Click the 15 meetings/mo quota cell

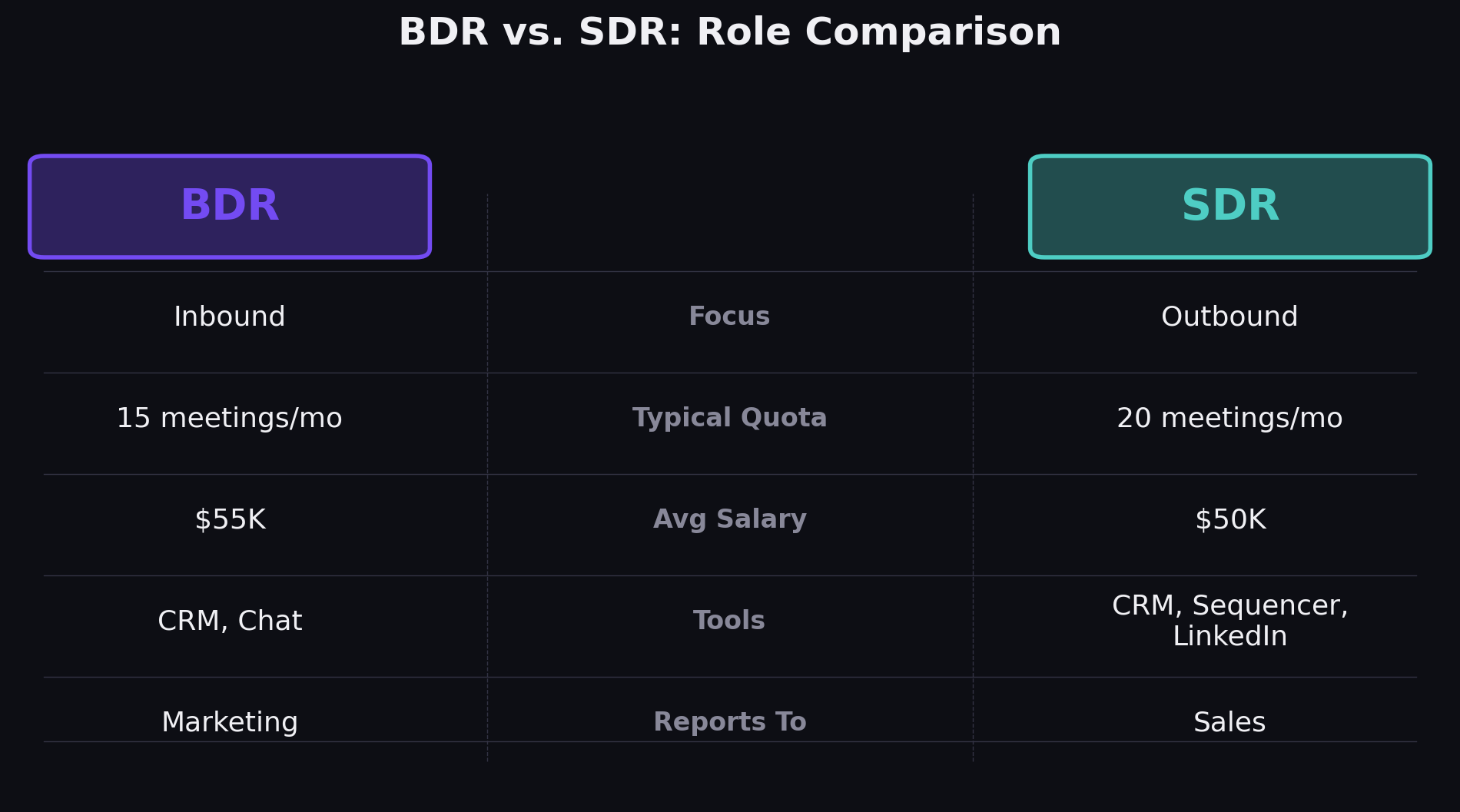pos(230,418)
